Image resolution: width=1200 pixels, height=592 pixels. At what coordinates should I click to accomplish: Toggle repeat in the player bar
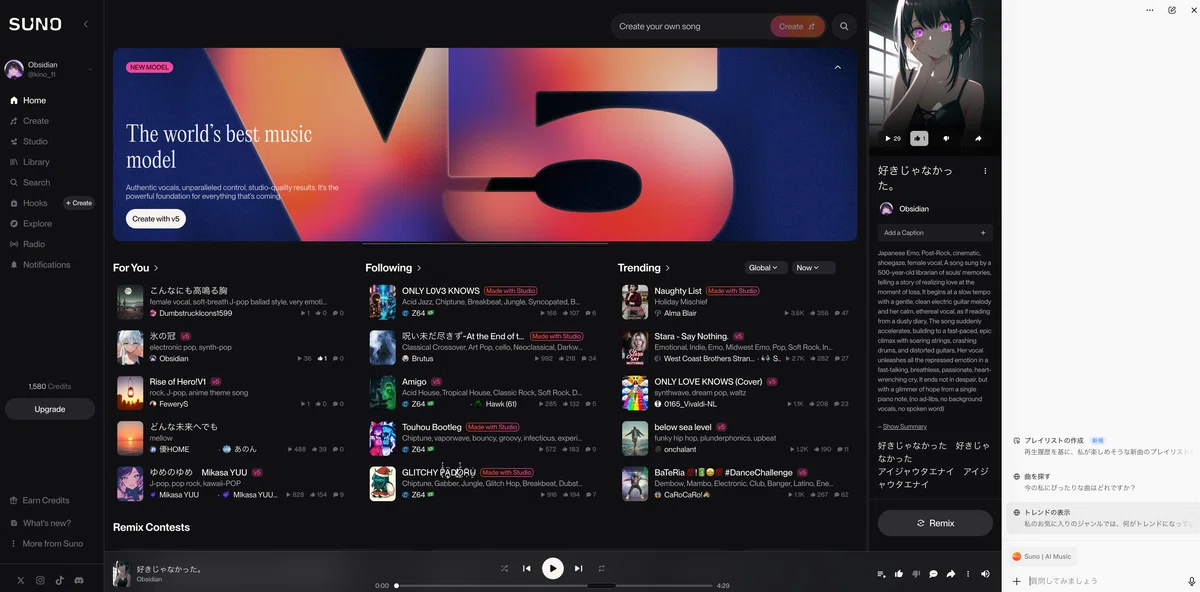[602, 568]
